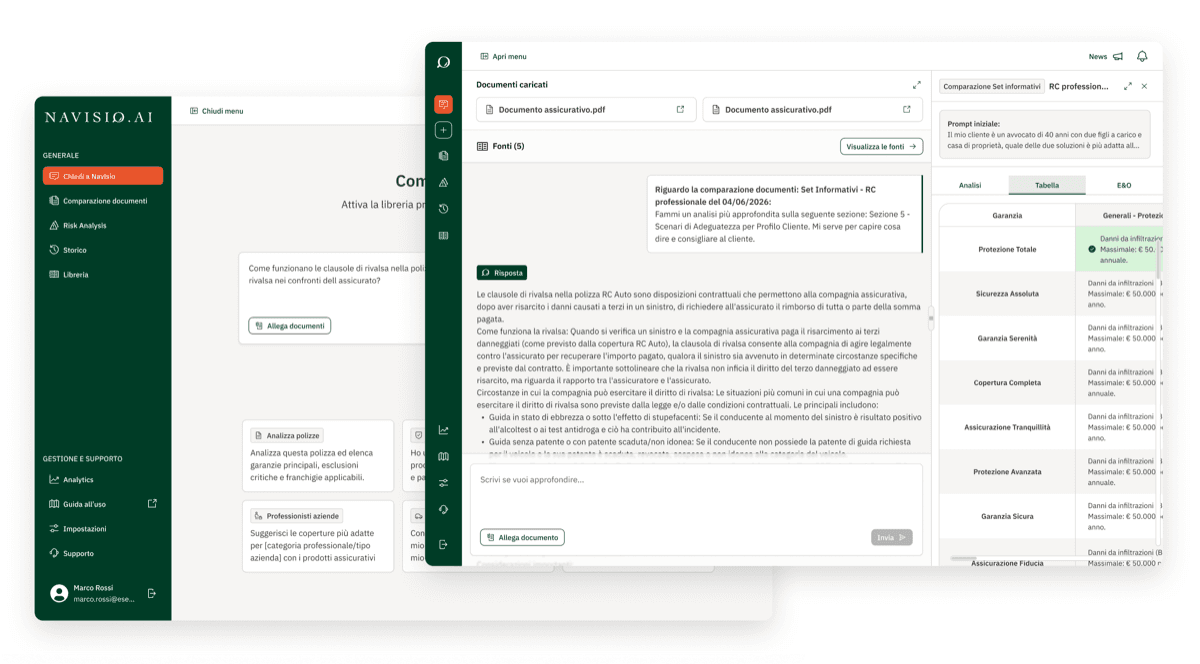
Task: Expand the Documenti caricati section with the arrows icon
Action: tap(917, 85)
